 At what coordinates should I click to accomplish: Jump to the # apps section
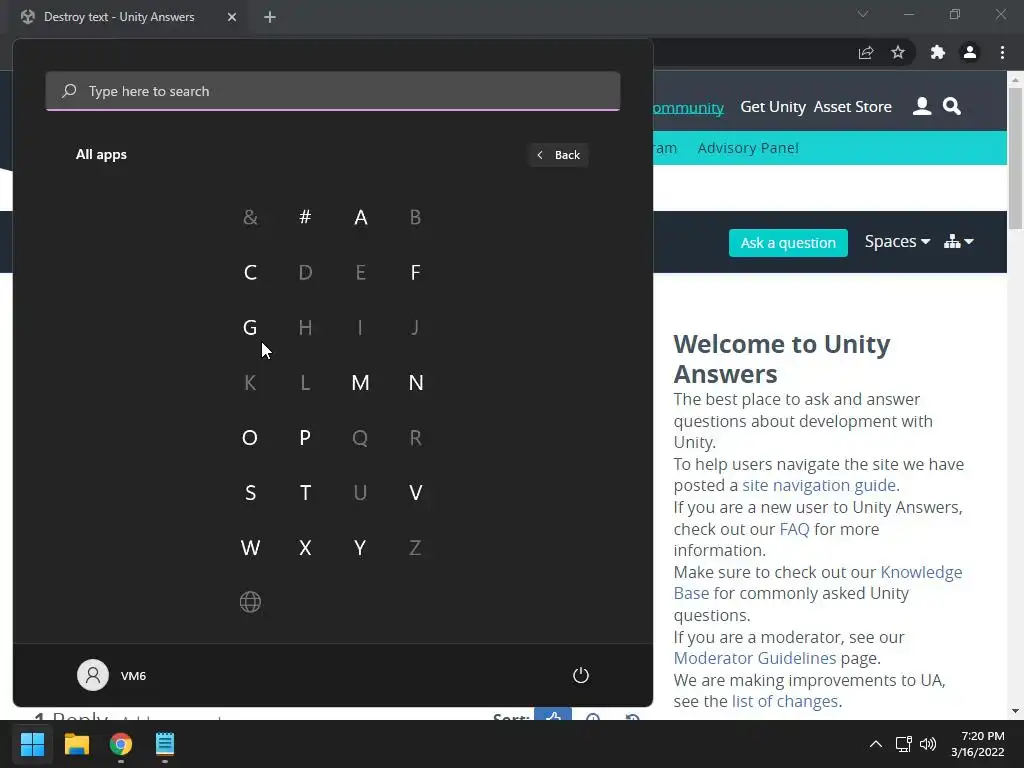(305, 217)
